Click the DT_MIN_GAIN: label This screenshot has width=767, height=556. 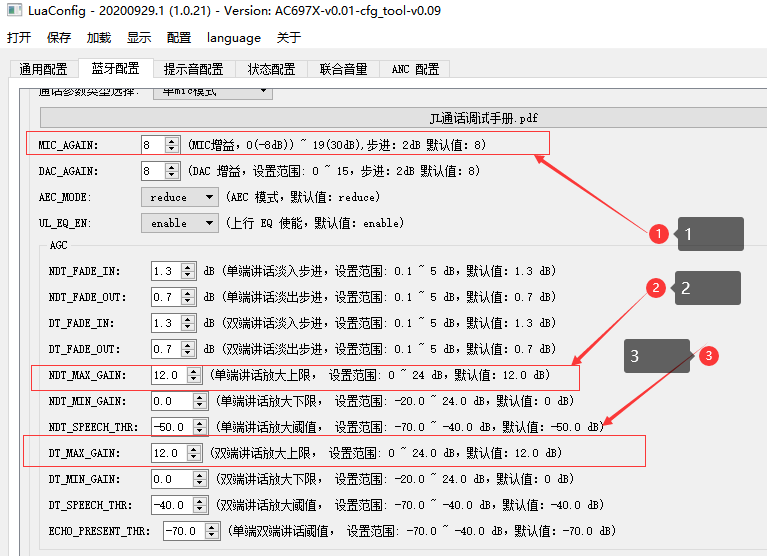coord(84,479)
